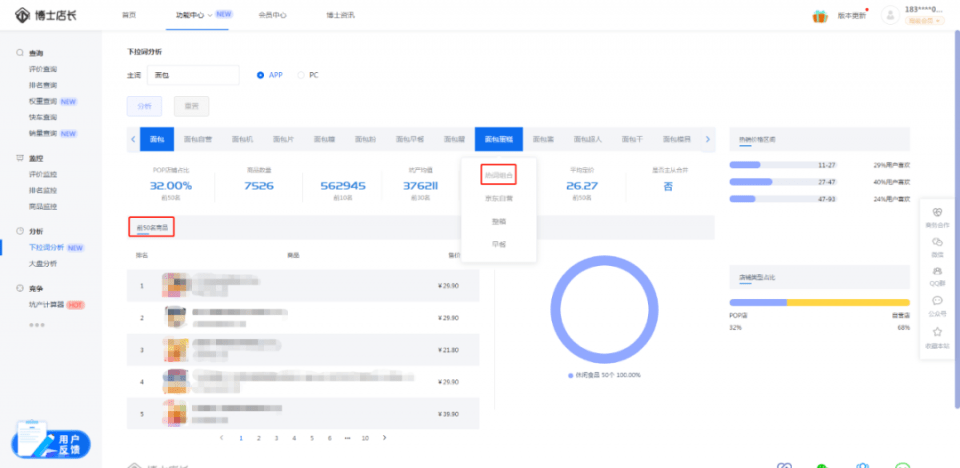960x468 pixels.
Task: Open the QQ群 icon in right sidebar
Action: coord(937,276)
